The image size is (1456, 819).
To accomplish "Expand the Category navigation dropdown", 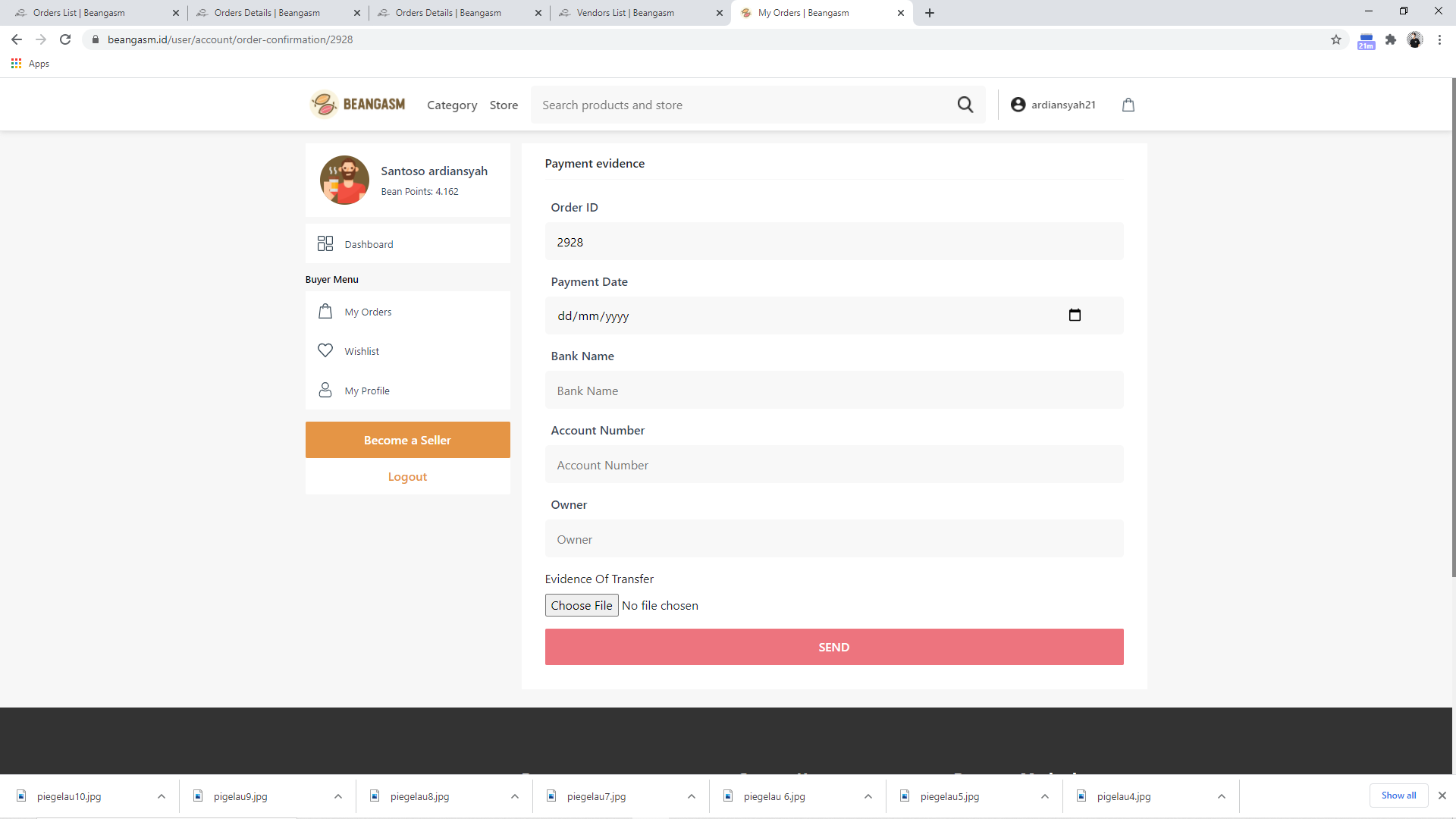I will [450, 105].
